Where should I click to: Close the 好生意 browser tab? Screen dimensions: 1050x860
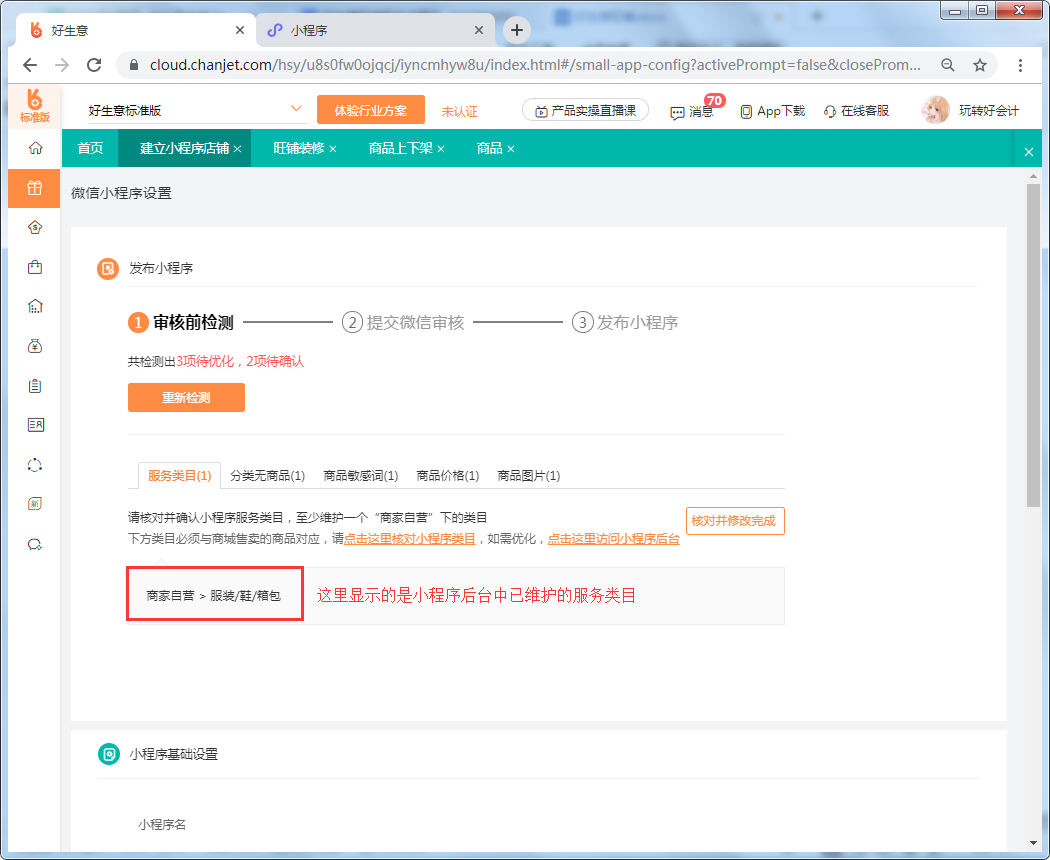tap(240, 30)
